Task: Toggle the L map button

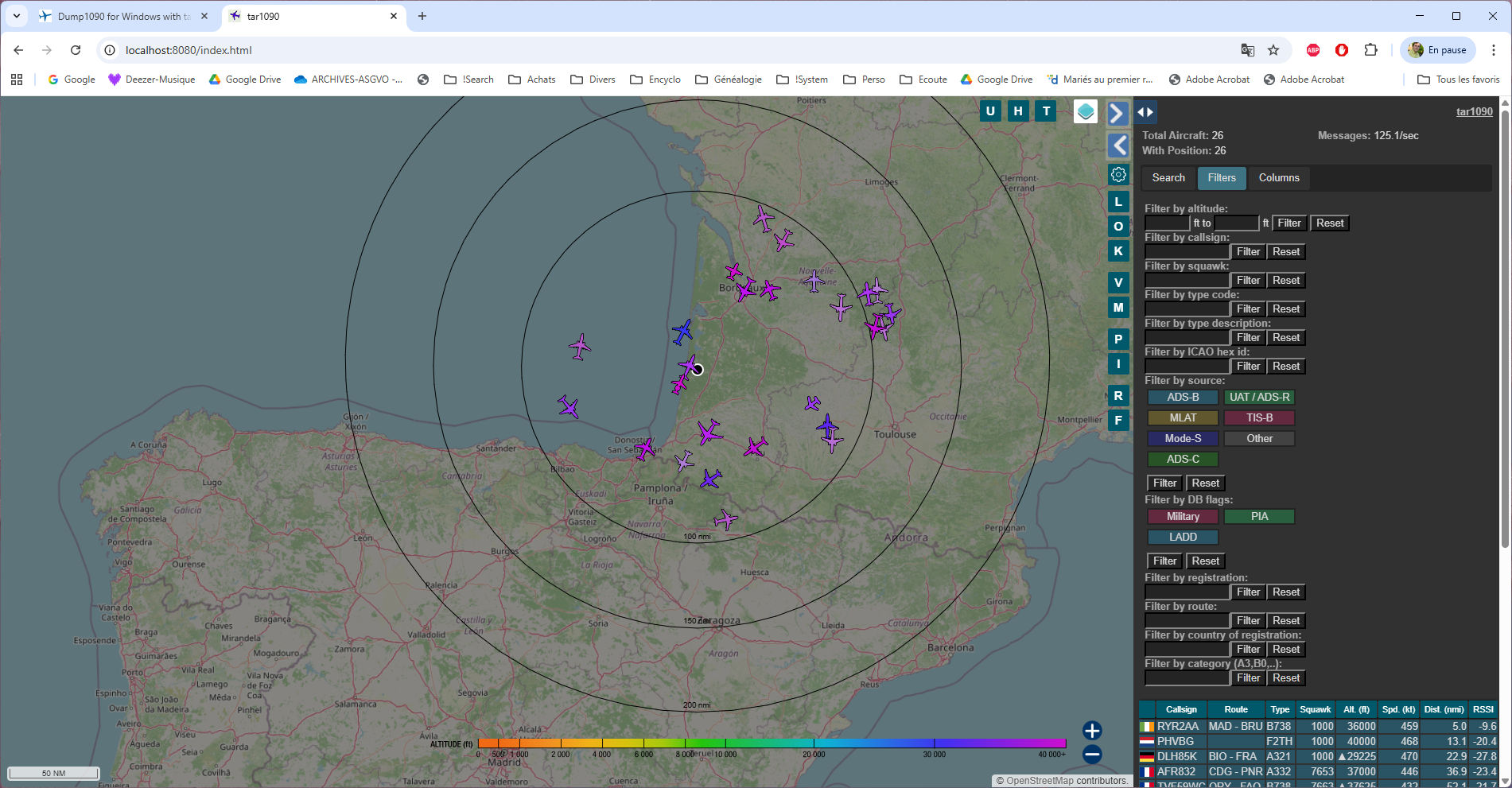Action: click(x=1118, y=202)
